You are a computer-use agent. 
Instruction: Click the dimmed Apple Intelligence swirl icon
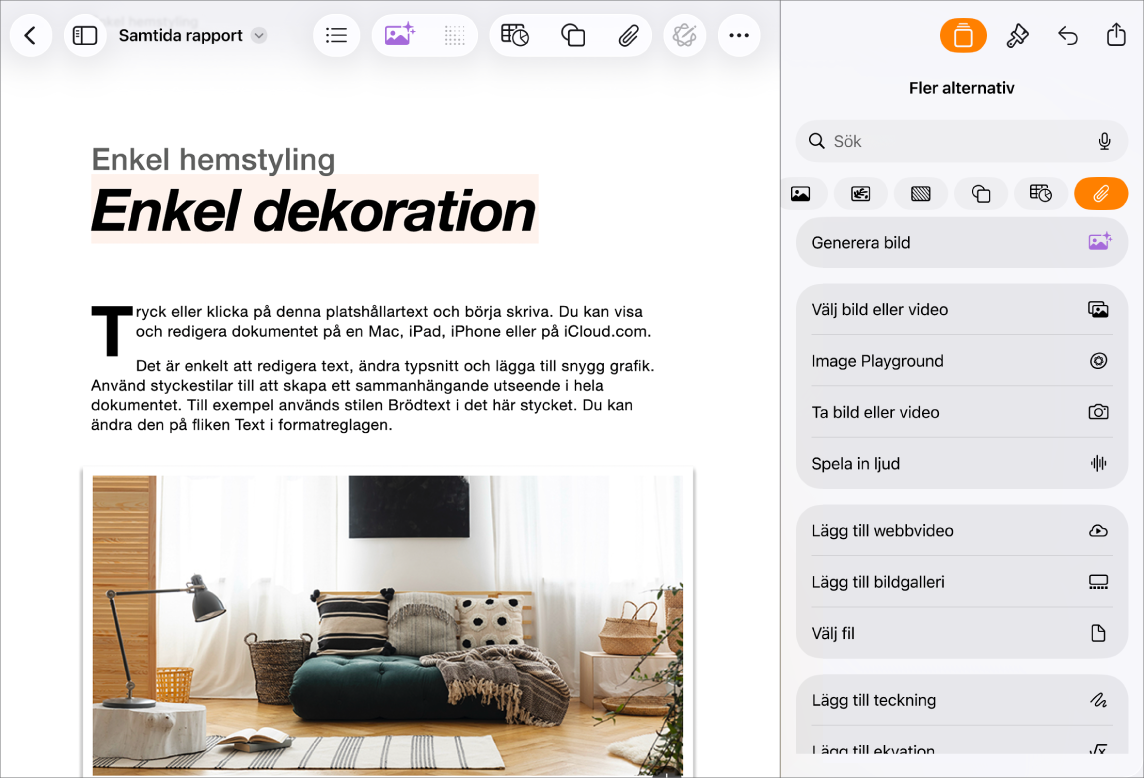684,35
